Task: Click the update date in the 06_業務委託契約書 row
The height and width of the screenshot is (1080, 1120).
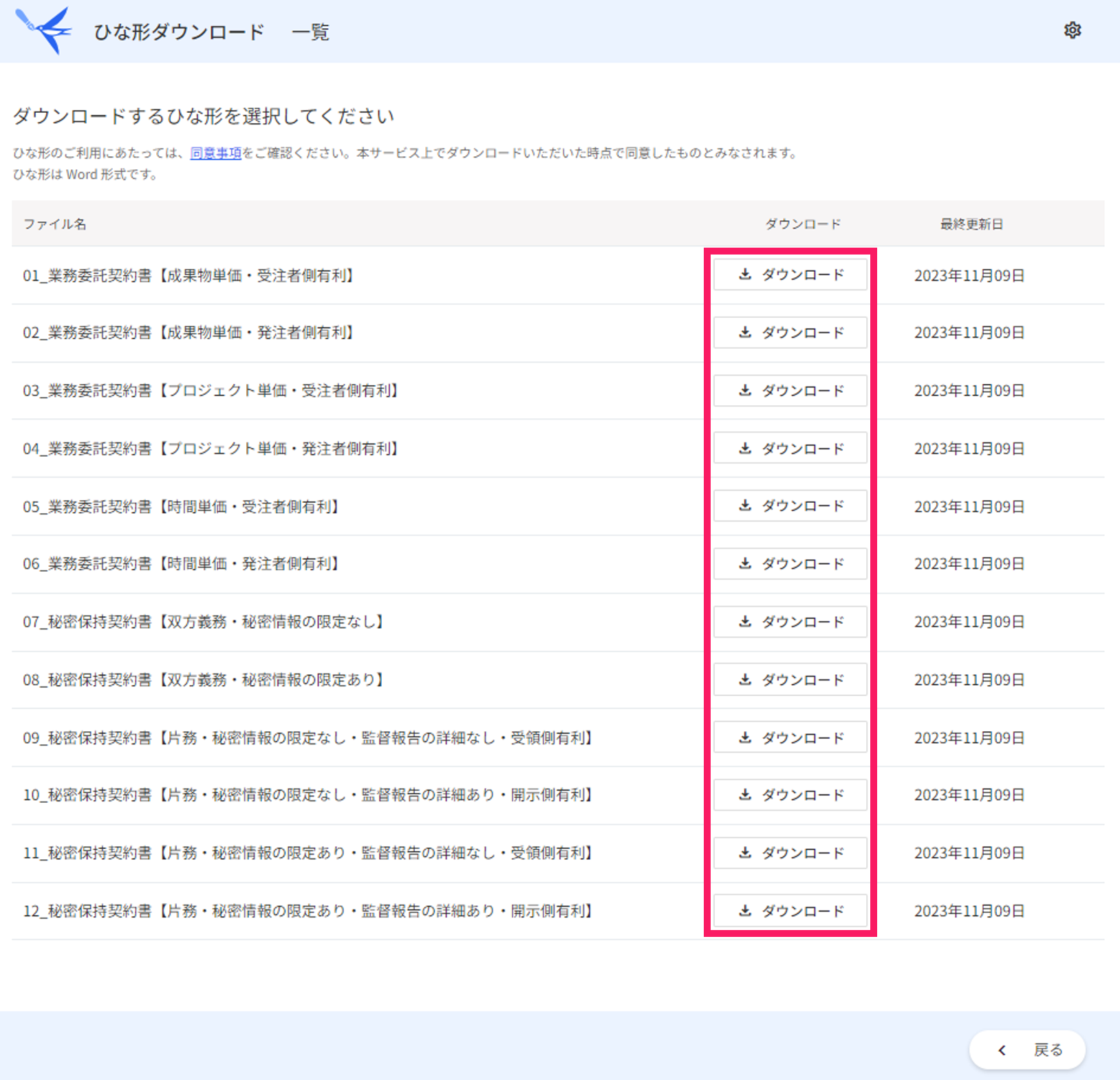Action: [x=969, y=564]
